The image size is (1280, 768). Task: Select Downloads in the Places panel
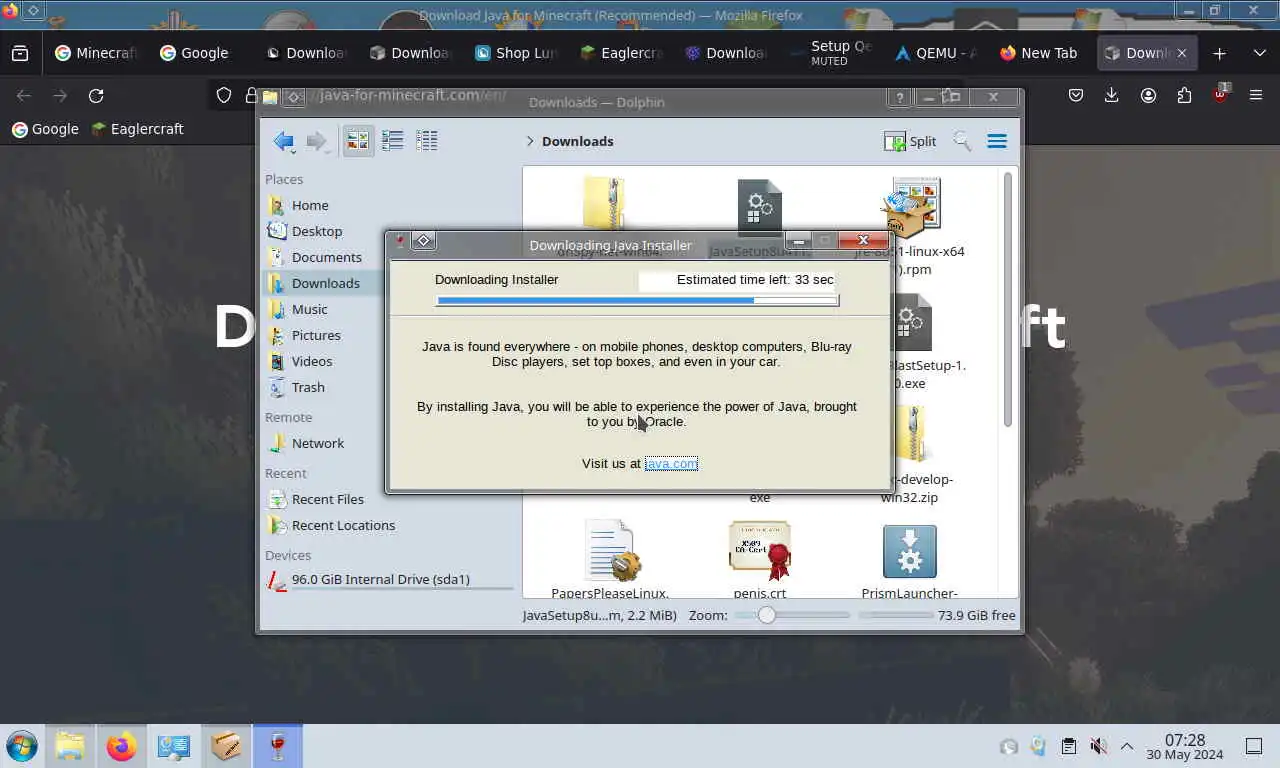click(324, 283)
